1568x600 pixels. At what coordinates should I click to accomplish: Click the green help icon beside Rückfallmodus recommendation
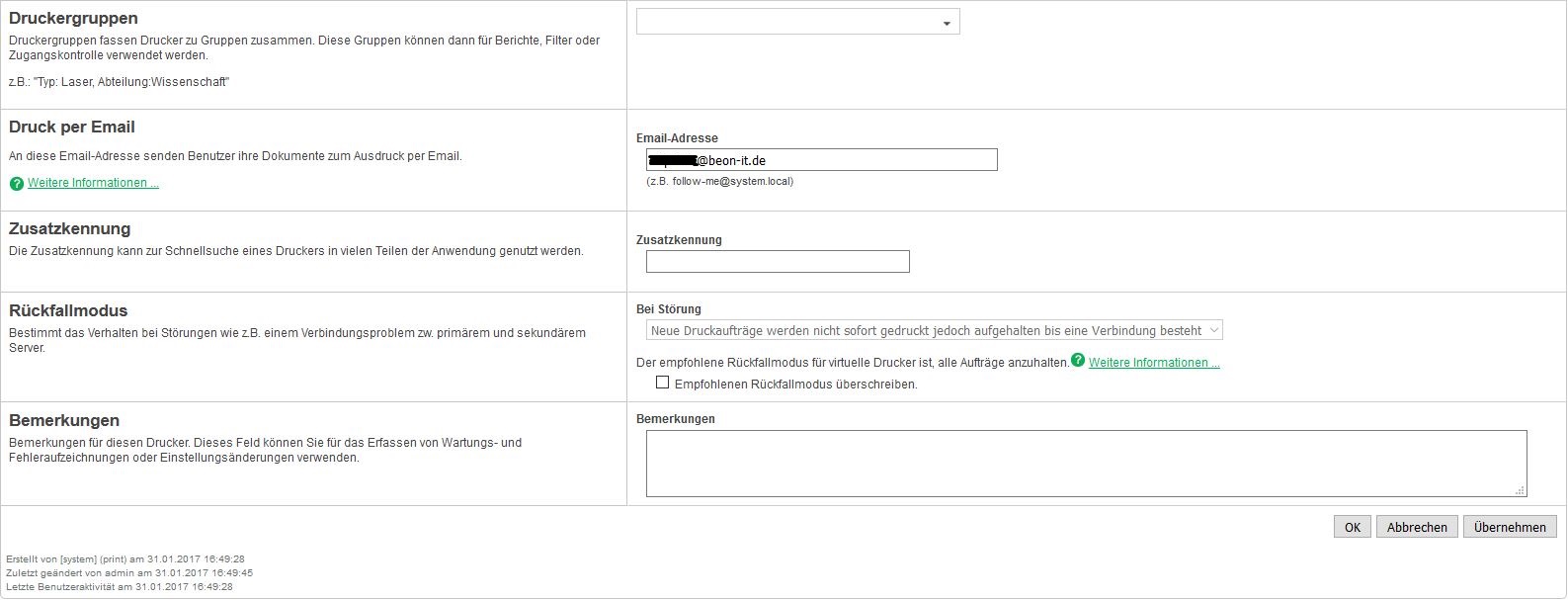1078,361
